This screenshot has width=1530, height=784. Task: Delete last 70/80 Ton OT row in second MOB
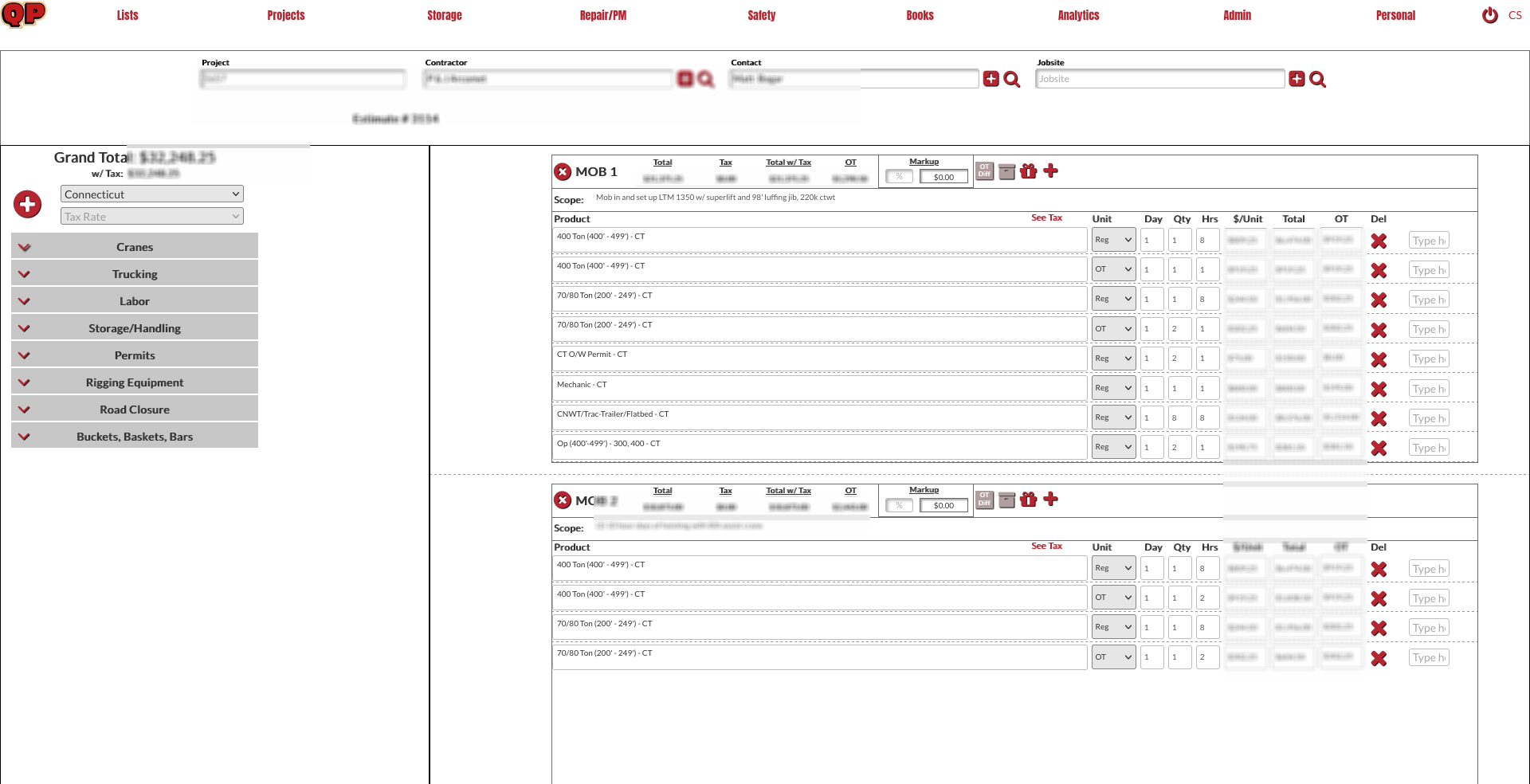[1379, 658]
